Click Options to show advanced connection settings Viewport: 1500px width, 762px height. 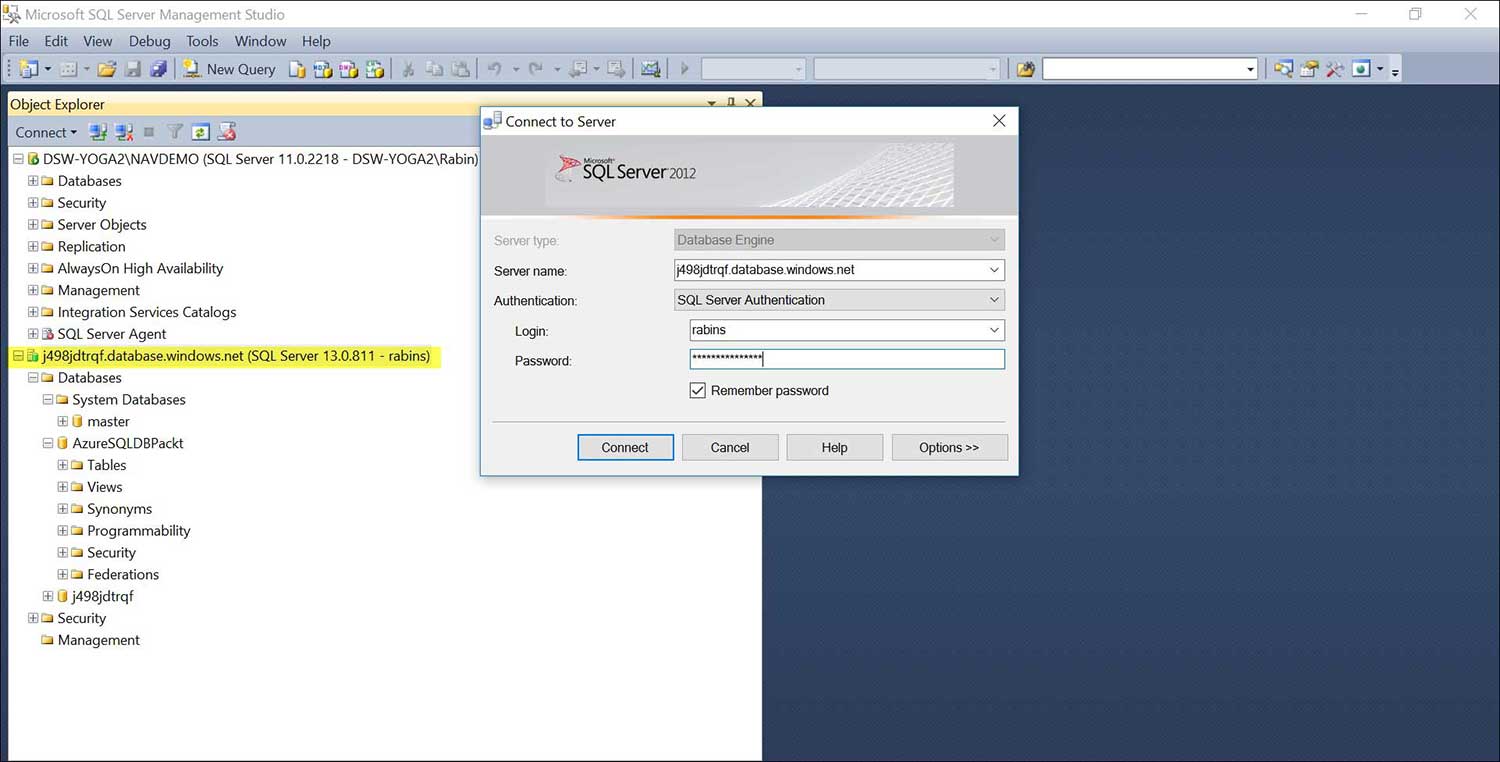[948, 447]
